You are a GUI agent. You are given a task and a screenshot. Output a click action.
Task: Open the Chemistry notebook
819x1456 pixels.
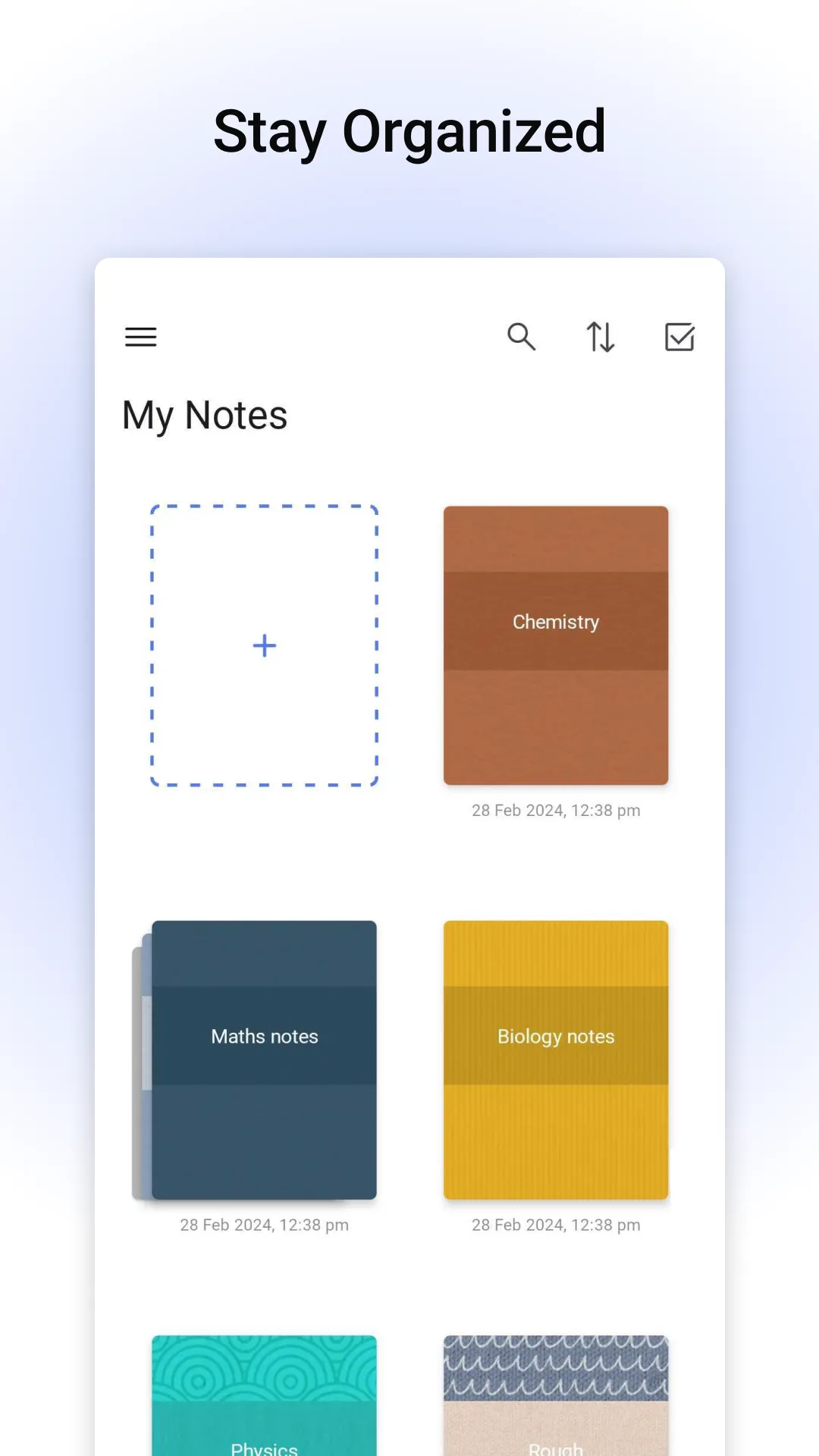556,645
